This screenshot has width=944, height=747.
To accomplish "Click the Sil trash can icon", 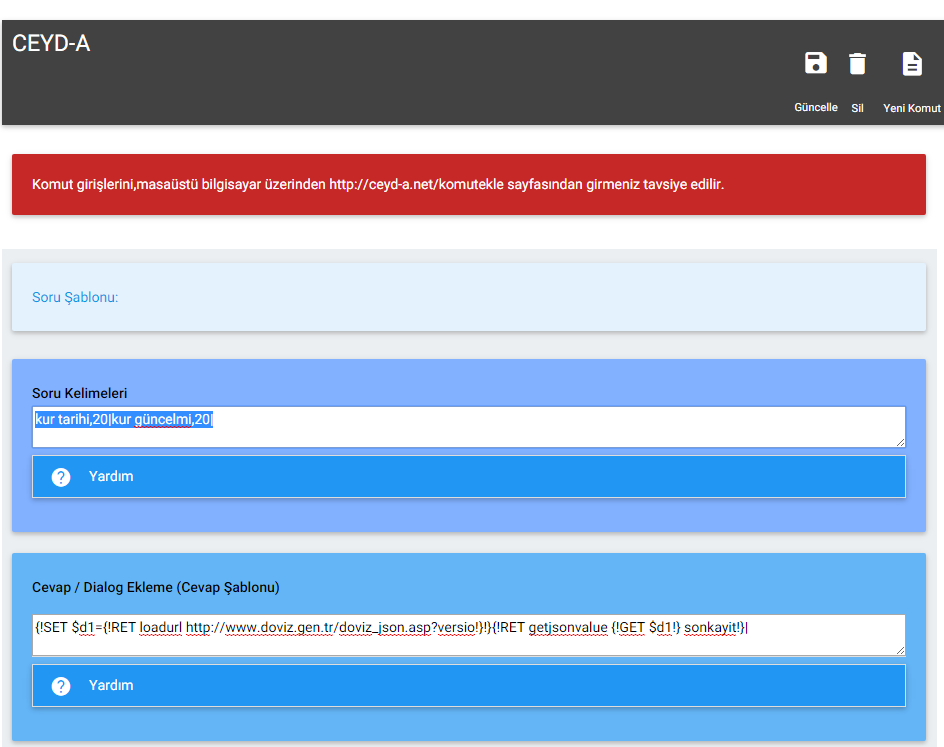I will [x=857, y=64].
